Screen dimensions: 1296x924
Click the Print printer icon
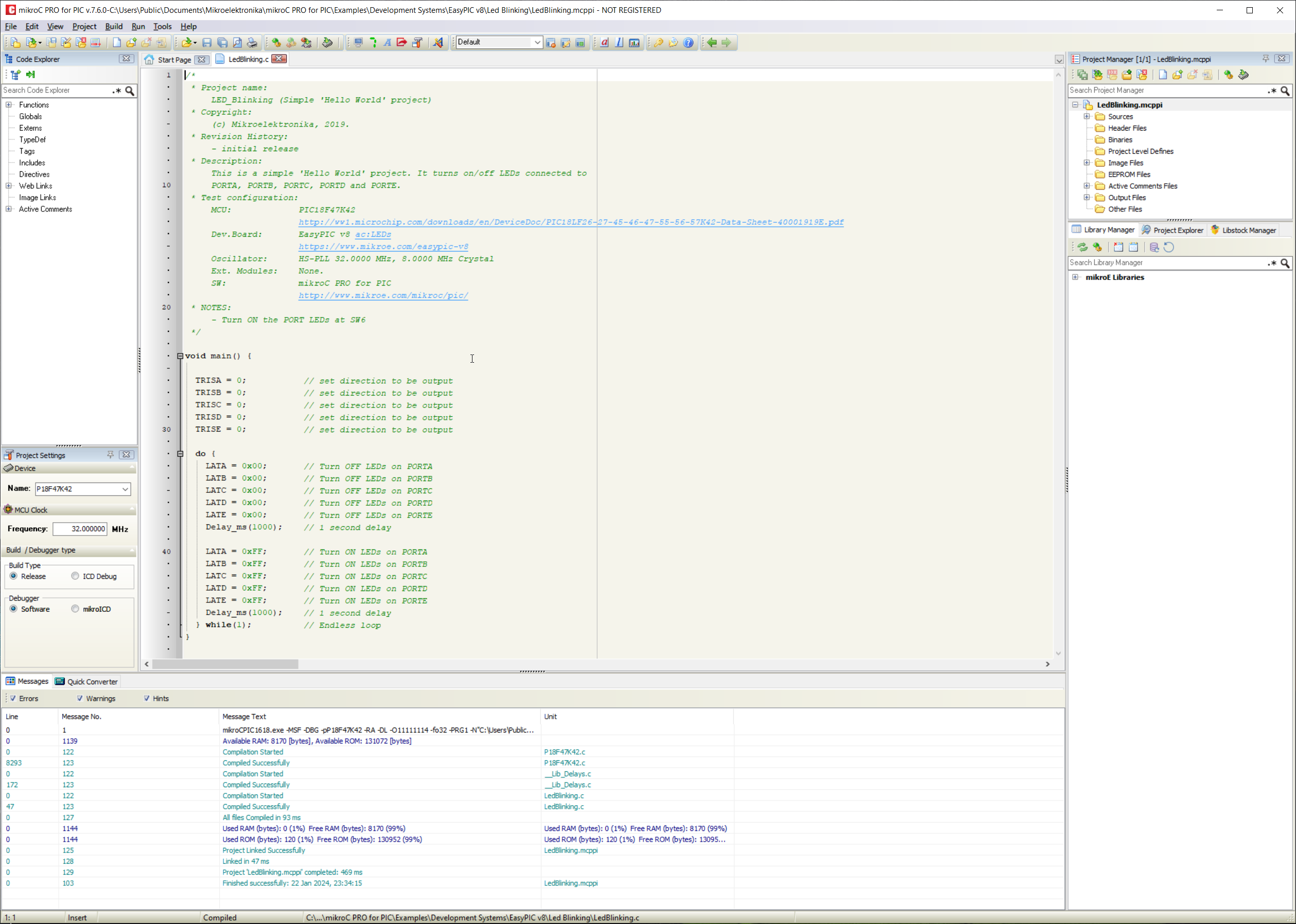[x=252, y=42]
